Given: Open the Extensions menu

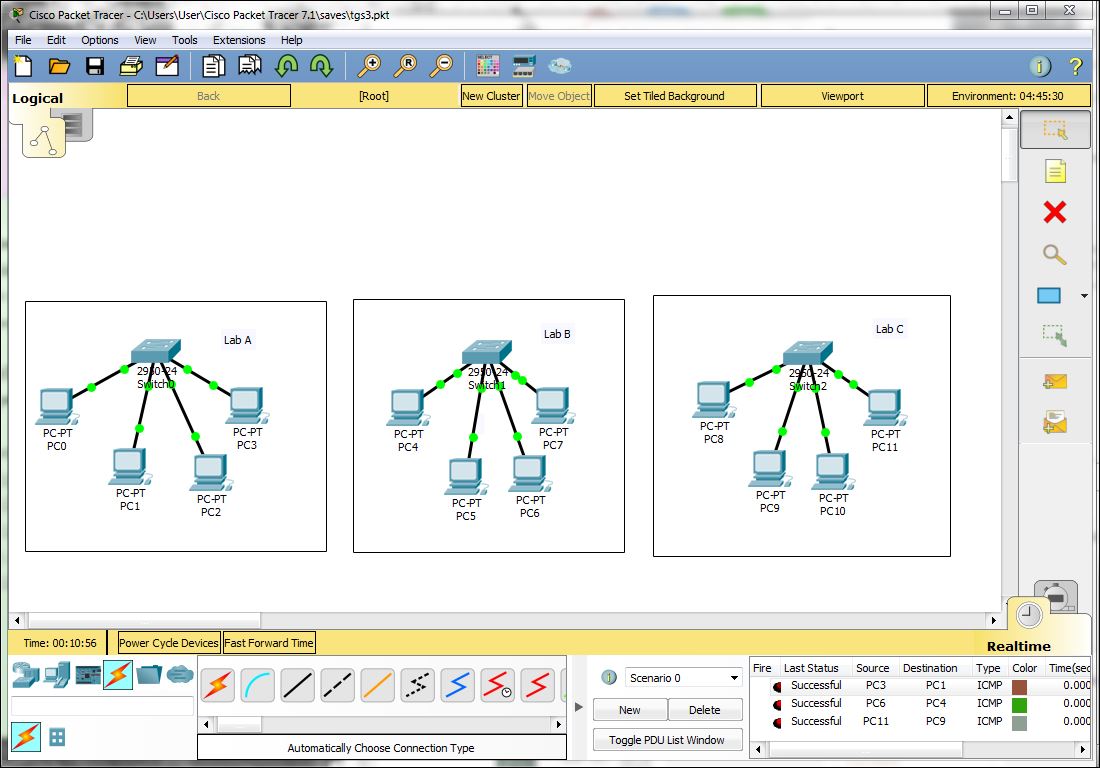Looking at the screenshot, I should pos(239,40).
